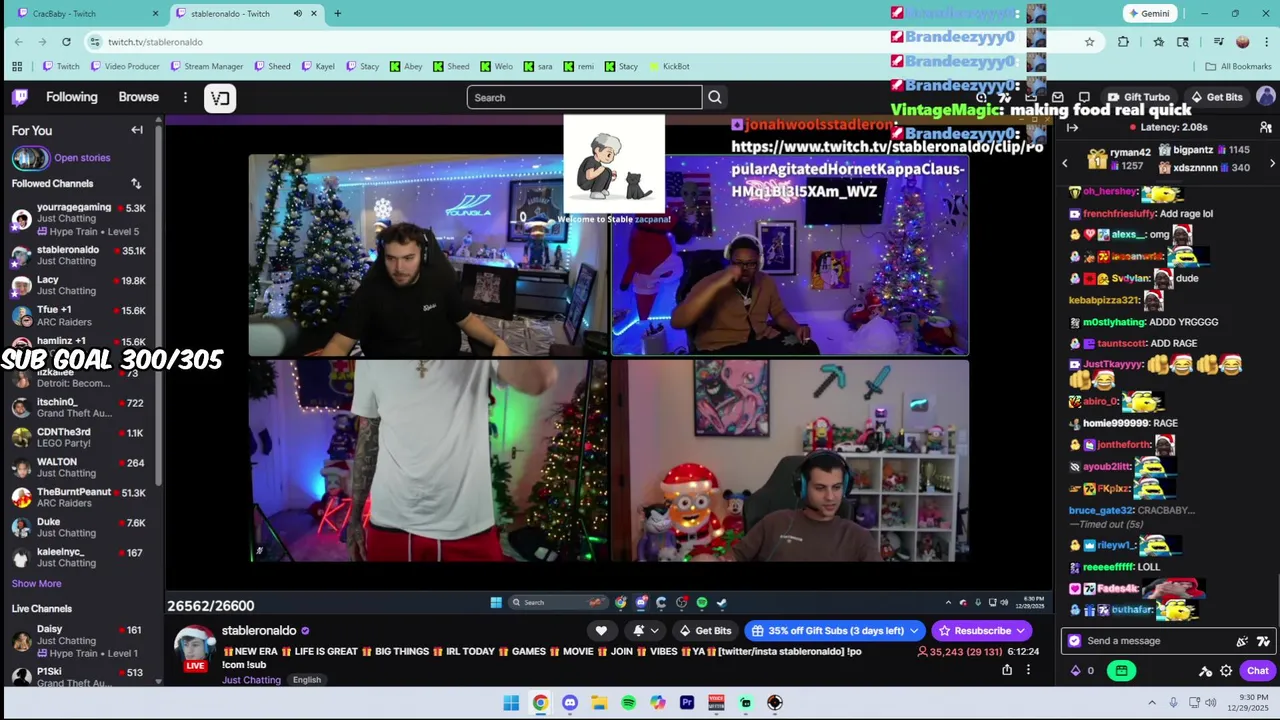Open the Chrome three-dot menu
Viewport: 1280px width, 720px height.
tap(1267, 42)
